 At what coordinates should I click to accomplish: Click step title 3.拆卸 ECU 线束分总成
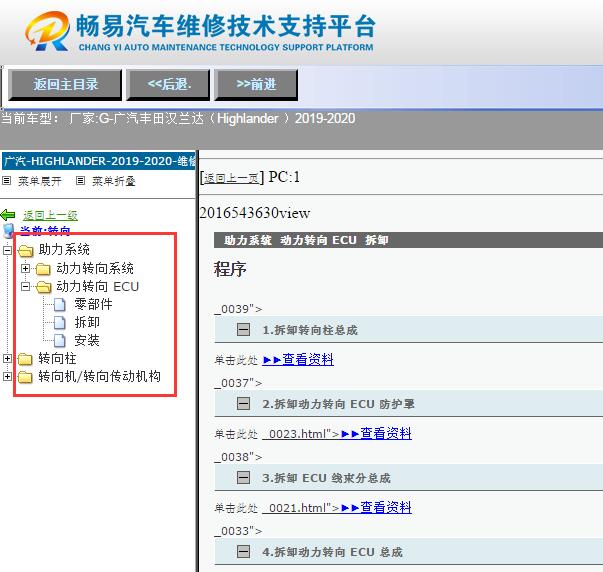(x=326, y=478)
